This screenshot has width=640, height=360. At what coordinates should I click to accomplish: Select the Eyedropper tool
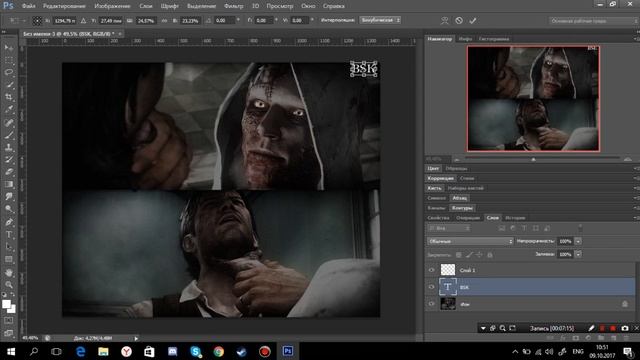tap(9, 109)
